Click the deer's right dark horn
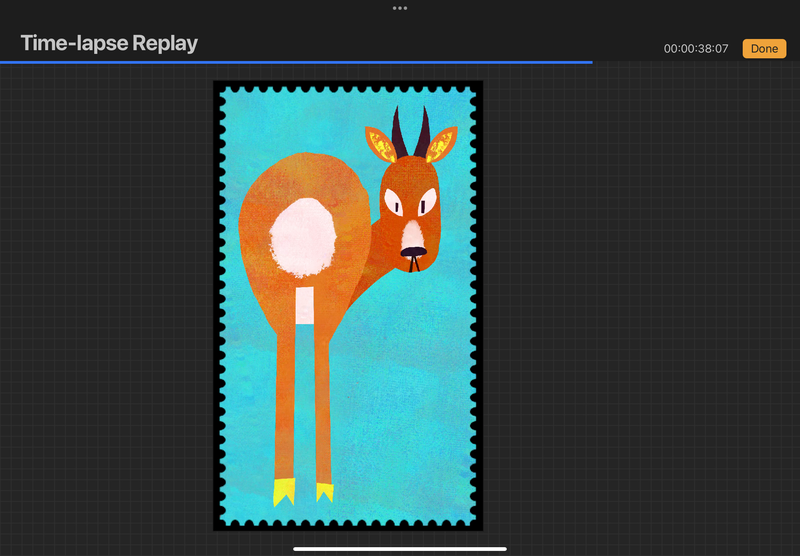 pyautogui.click(x=423, y=128)
